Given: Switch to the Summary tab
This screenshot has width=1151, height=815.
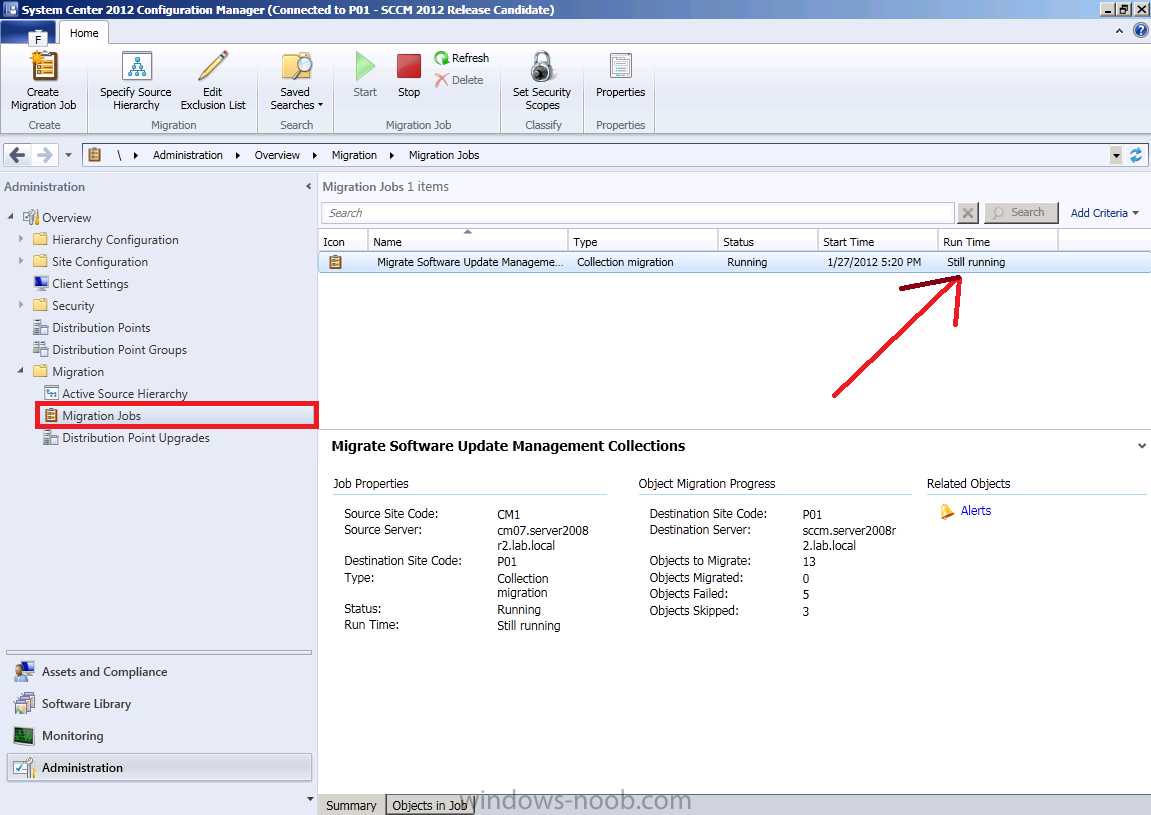Looking at the screenshot, I should 351,805.
